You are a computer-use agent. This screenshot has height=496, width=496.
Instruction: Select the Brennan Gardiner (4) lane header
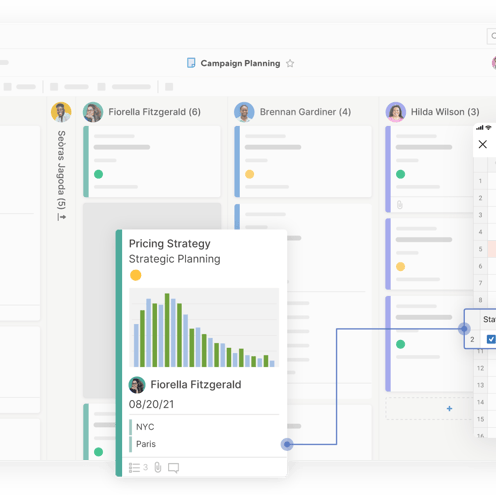(305, 112)
